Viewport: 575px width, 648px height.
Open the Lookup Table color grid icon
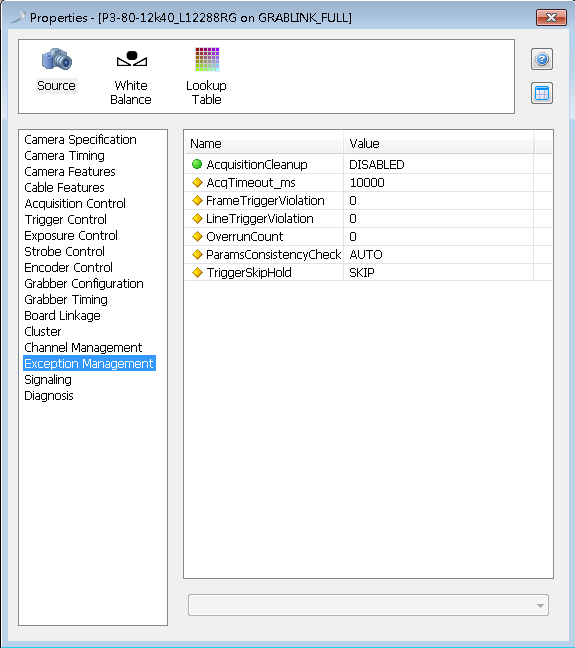pos(207,59)
